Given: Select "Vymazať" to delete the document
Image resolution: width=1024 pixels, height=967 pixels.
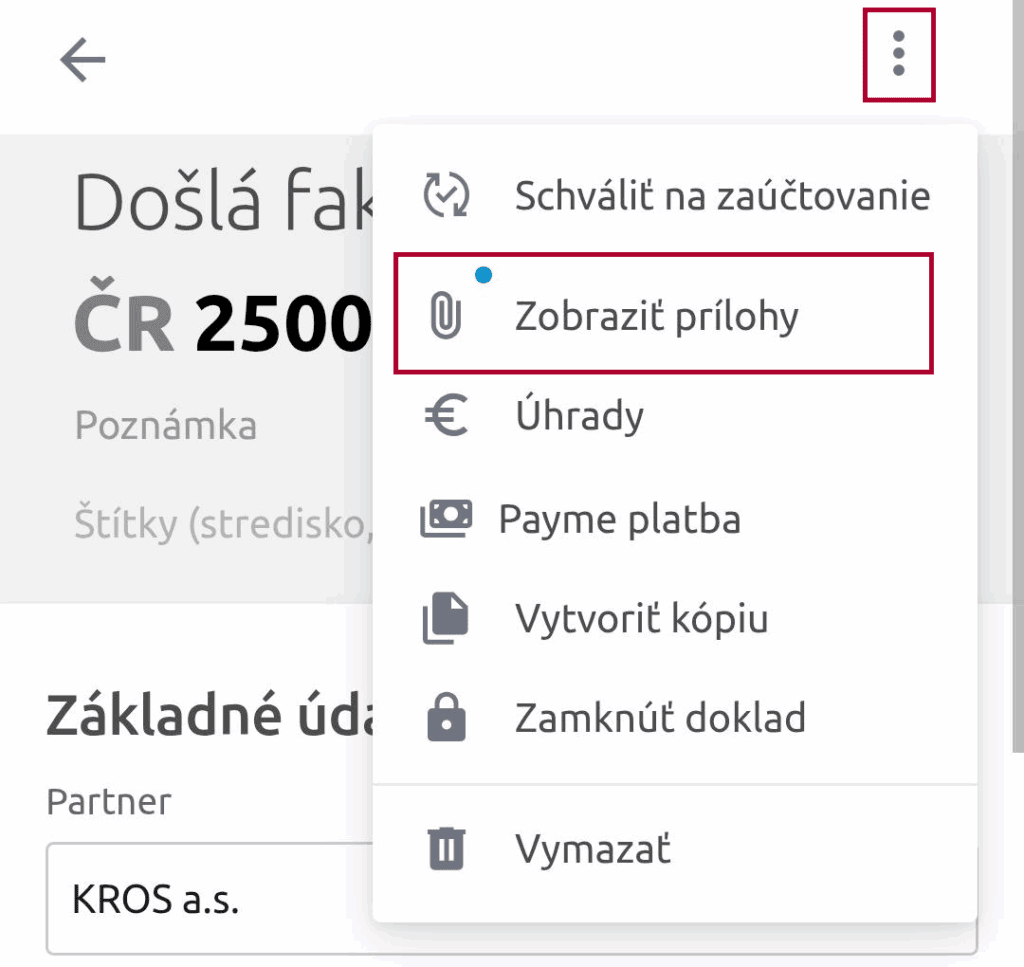Looking at the screenshot, I should click(x=593, y=850).
